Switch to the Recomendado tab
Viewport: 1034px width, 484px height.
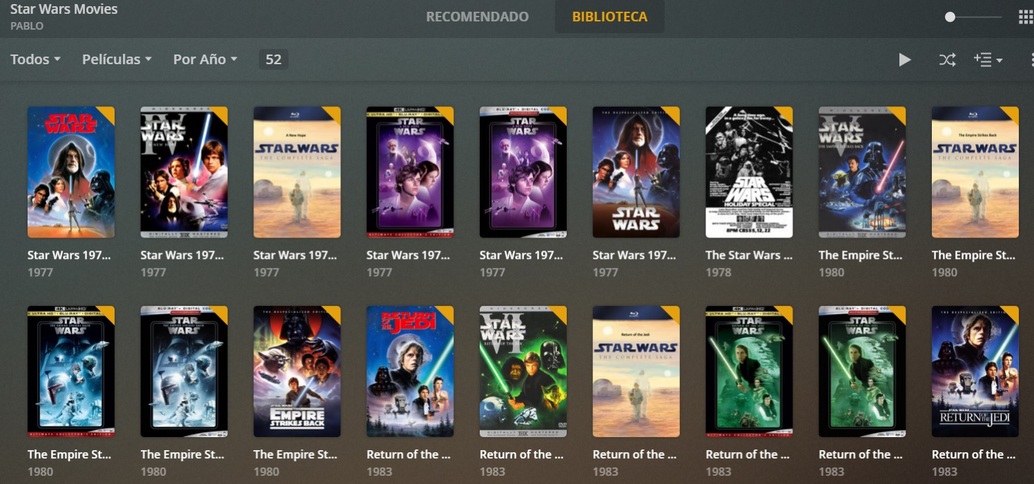click(477, 16)
